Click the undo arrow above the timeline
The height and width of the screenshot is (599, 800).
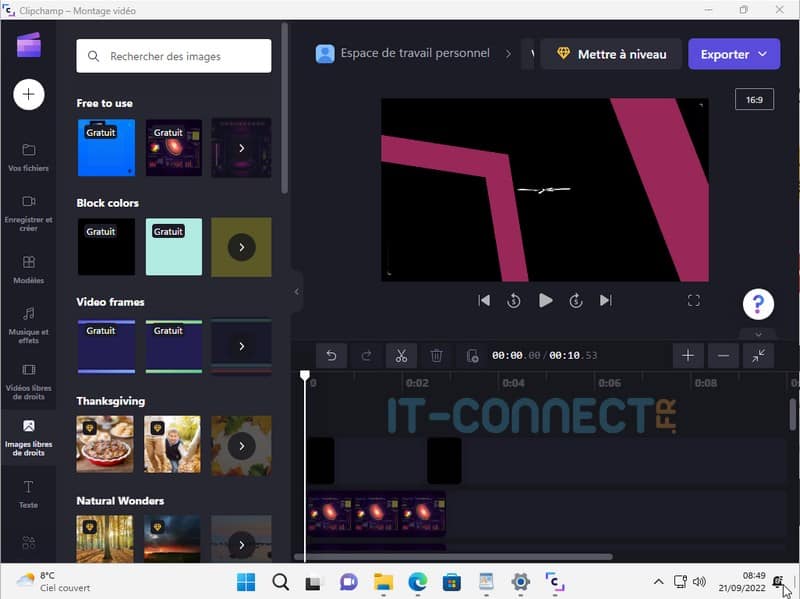pos(331,355)
